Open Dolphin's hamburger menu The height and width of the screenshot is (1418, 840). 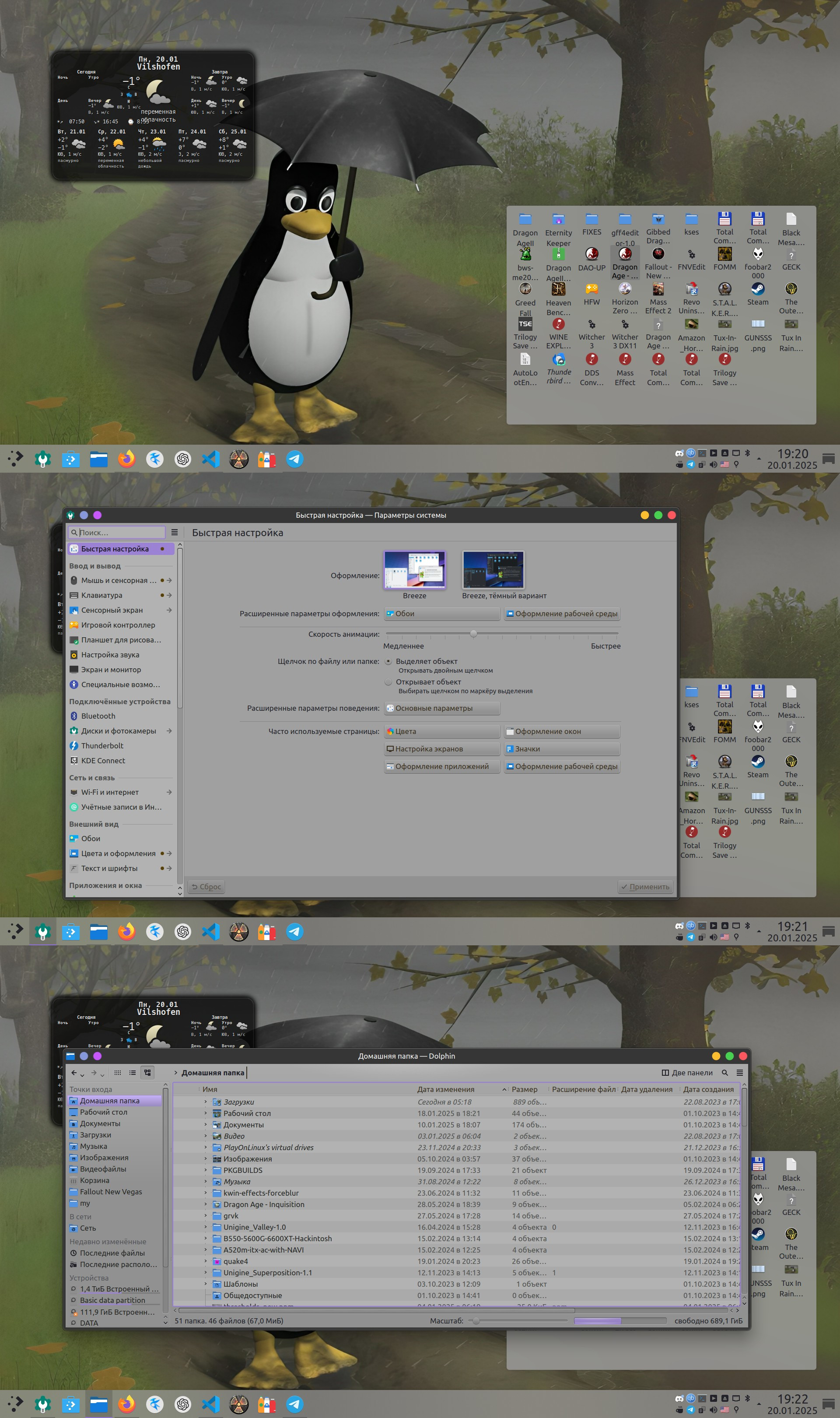point(739,1072)
